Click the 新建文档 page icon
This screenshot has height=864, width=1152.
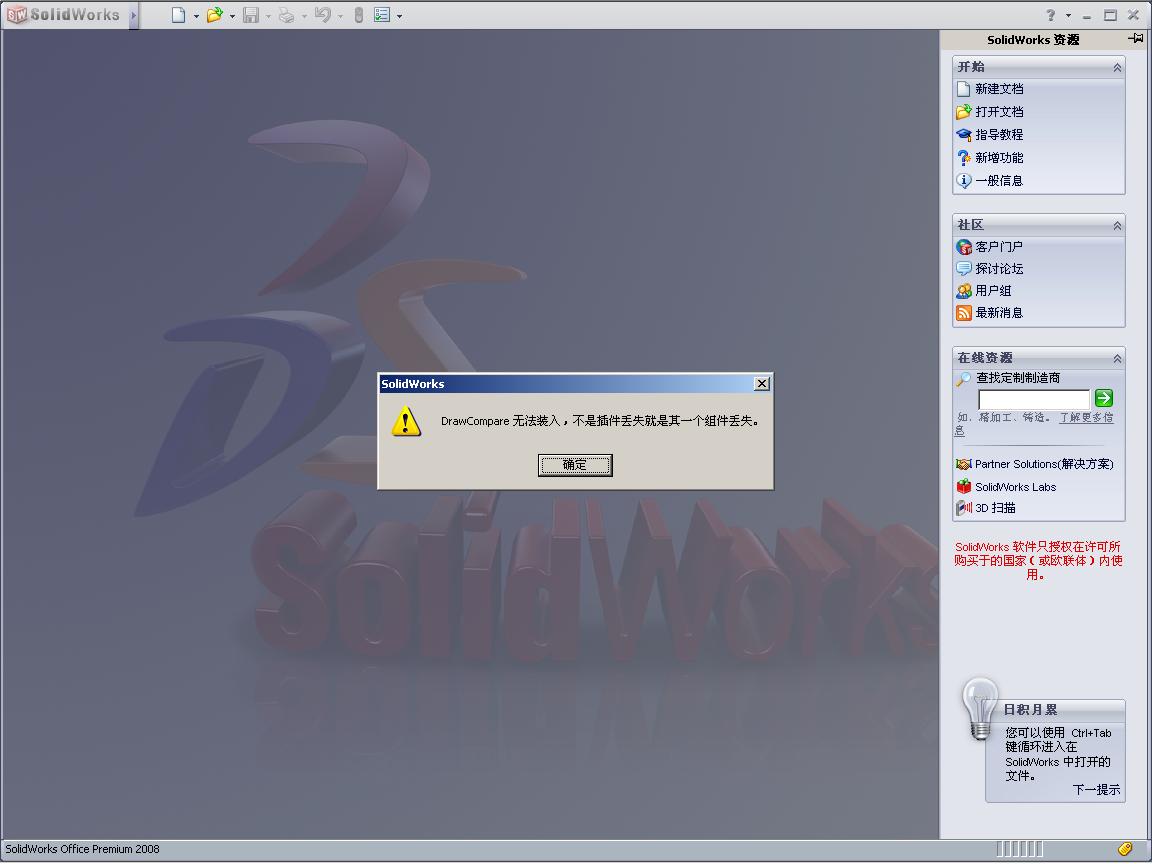point(963,90)
